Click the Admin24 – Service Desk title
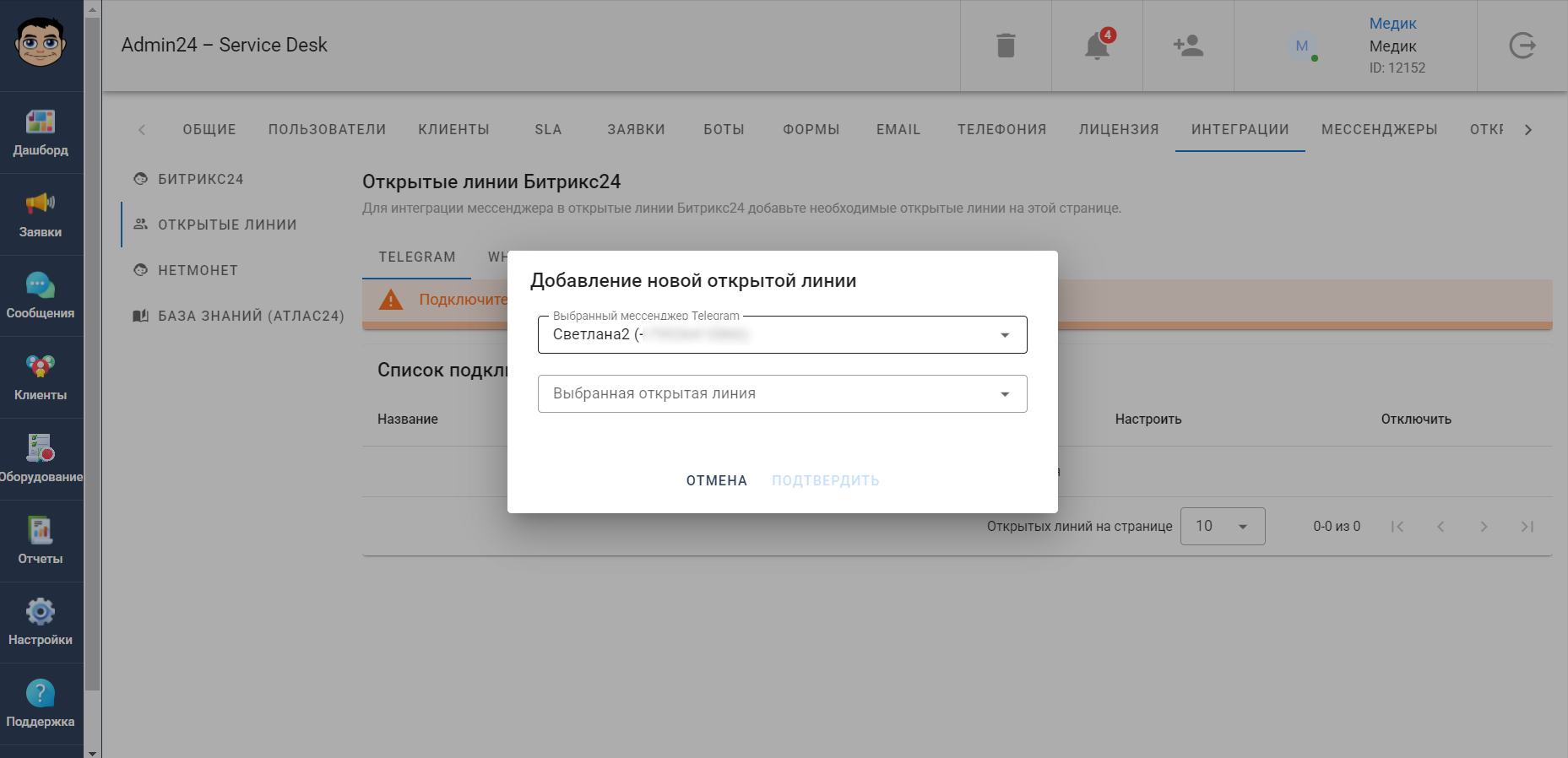 click(224, 45)
